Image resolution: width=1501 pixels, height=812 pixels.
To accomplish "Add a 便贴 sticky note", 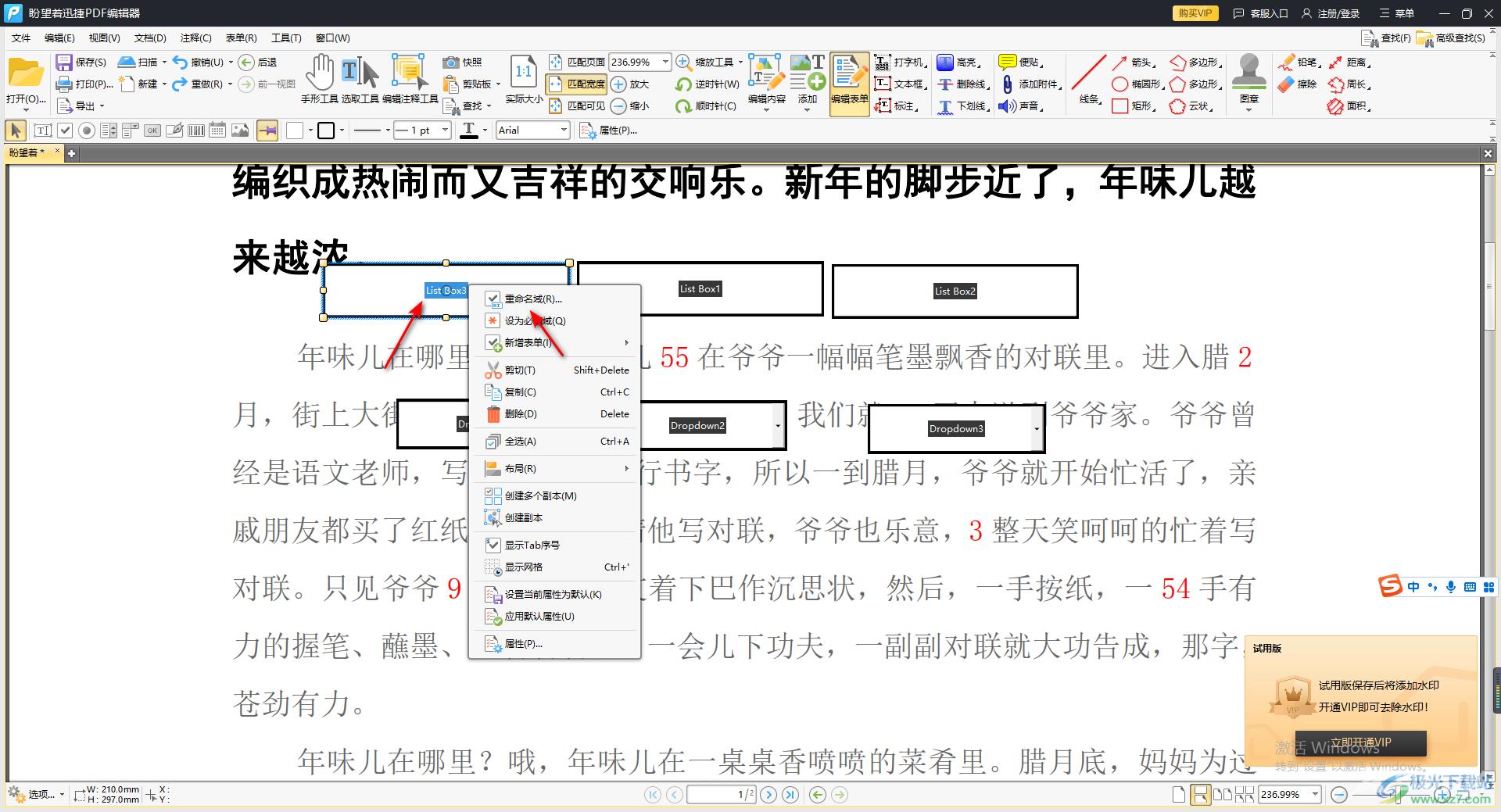I will click(1021, 62).
